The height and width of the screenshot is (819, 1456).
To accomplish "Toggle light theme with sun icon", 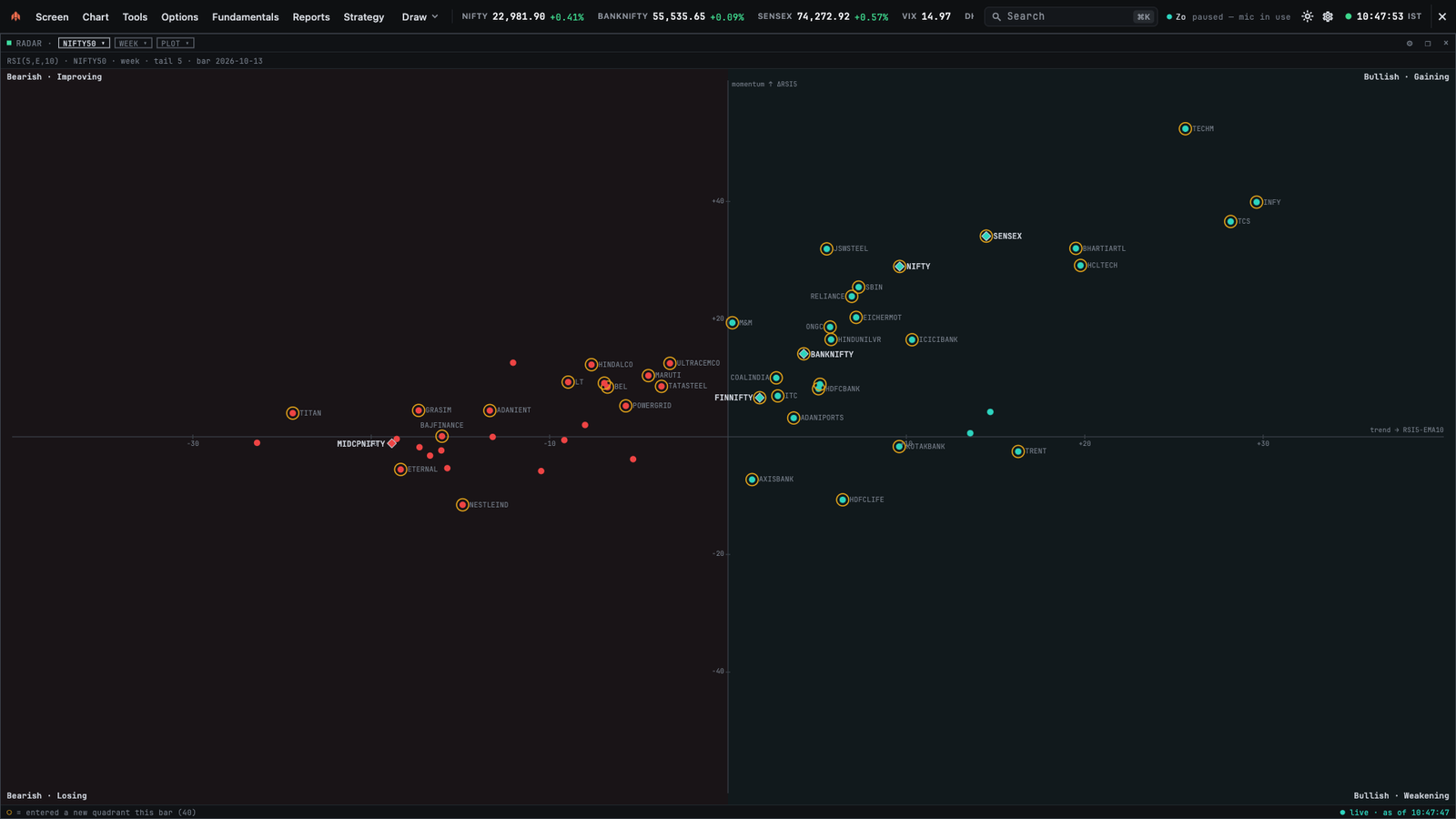I will point(1308,16).
